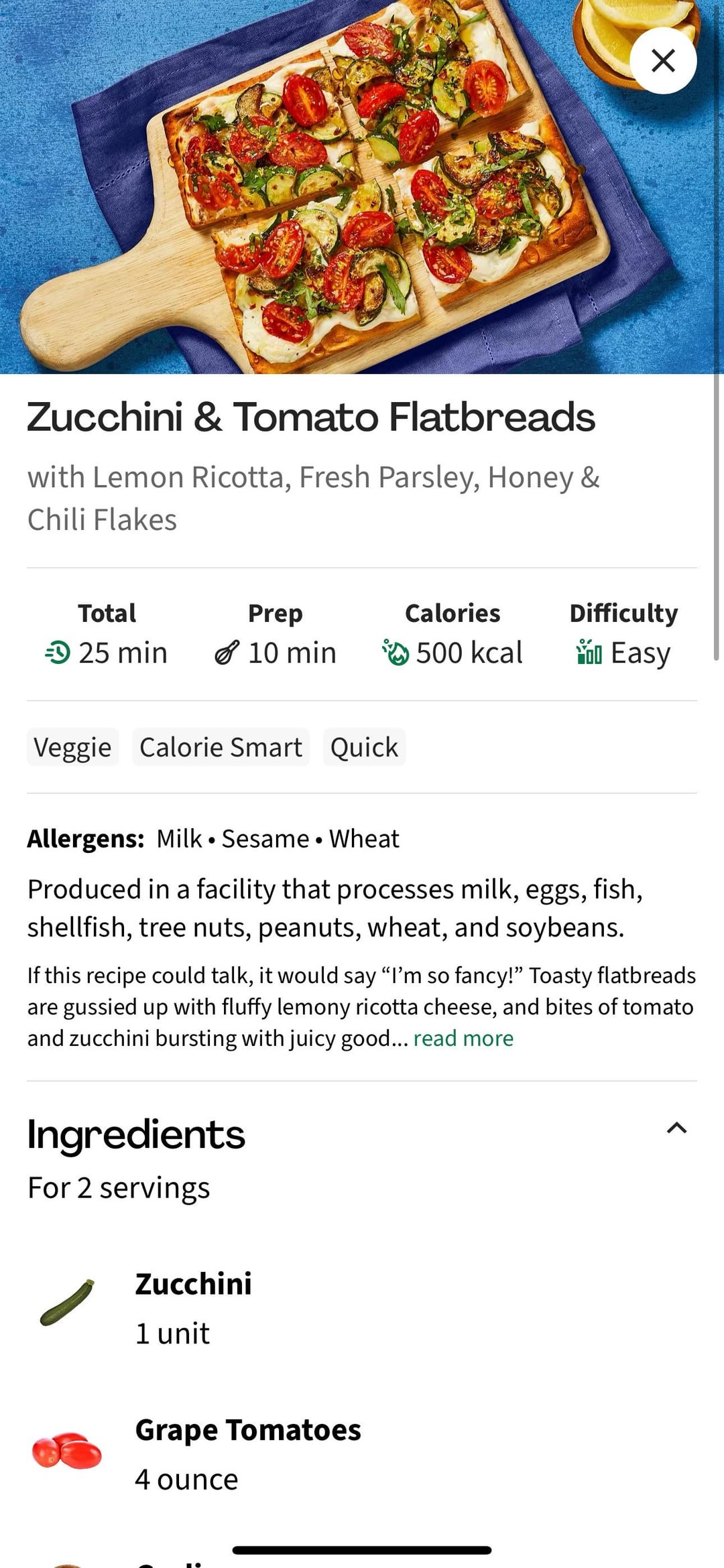724x1568 pixels.
Task: Select the Veggie tag
Action: pyautogui.click(x=72, y=747)
